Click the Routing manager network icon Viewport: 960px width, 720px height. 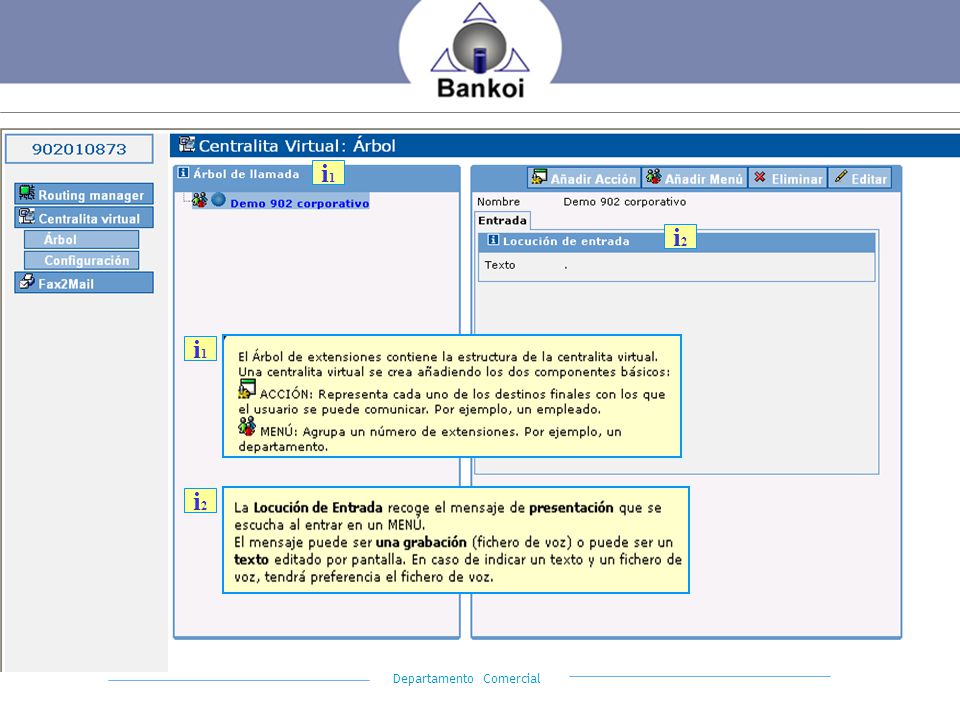26,193
